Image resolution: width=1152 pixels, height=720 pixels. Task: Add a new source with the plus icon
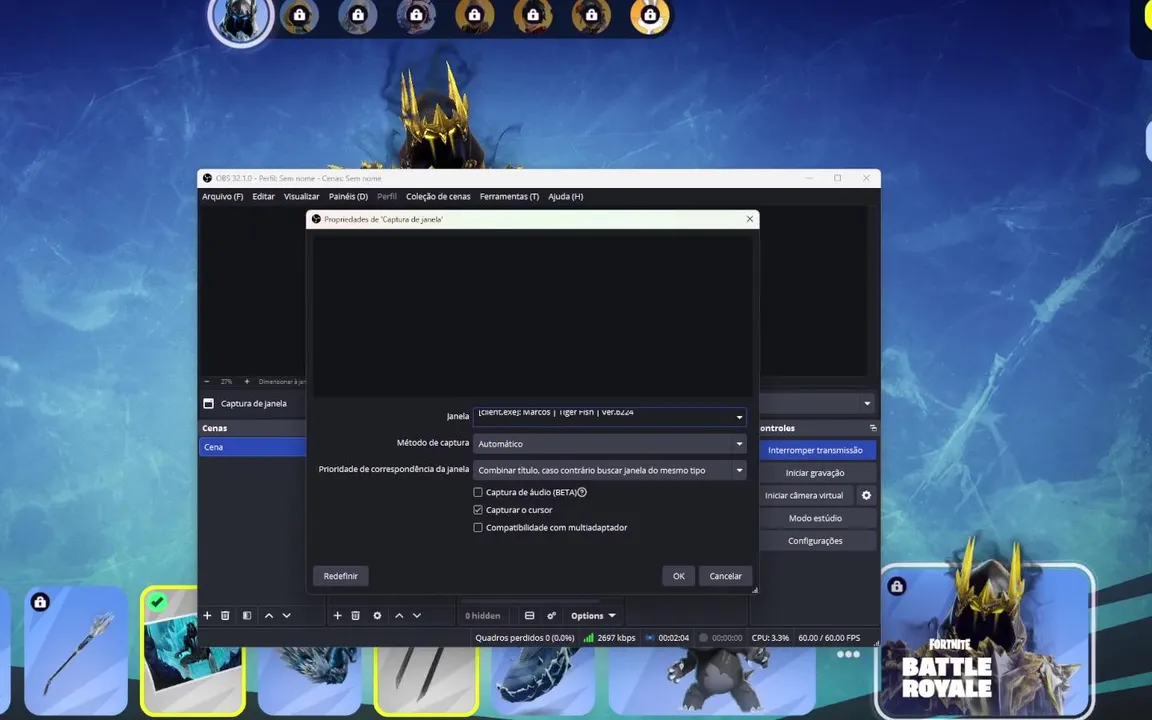(x=337, y=616)
